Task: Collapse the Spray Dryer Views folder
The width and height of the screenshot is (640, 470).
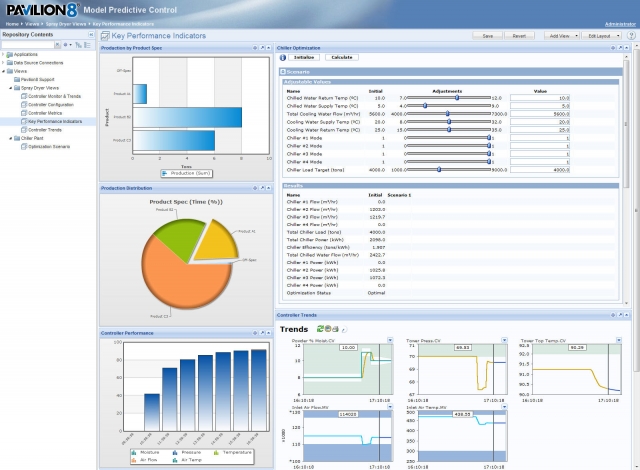Action: [11, 88]
